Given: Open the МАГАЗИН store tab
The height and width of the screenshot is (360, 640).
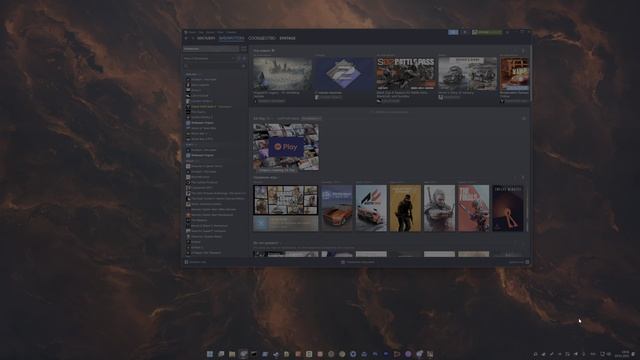Looking at the screenshot, I should (206, 38).
